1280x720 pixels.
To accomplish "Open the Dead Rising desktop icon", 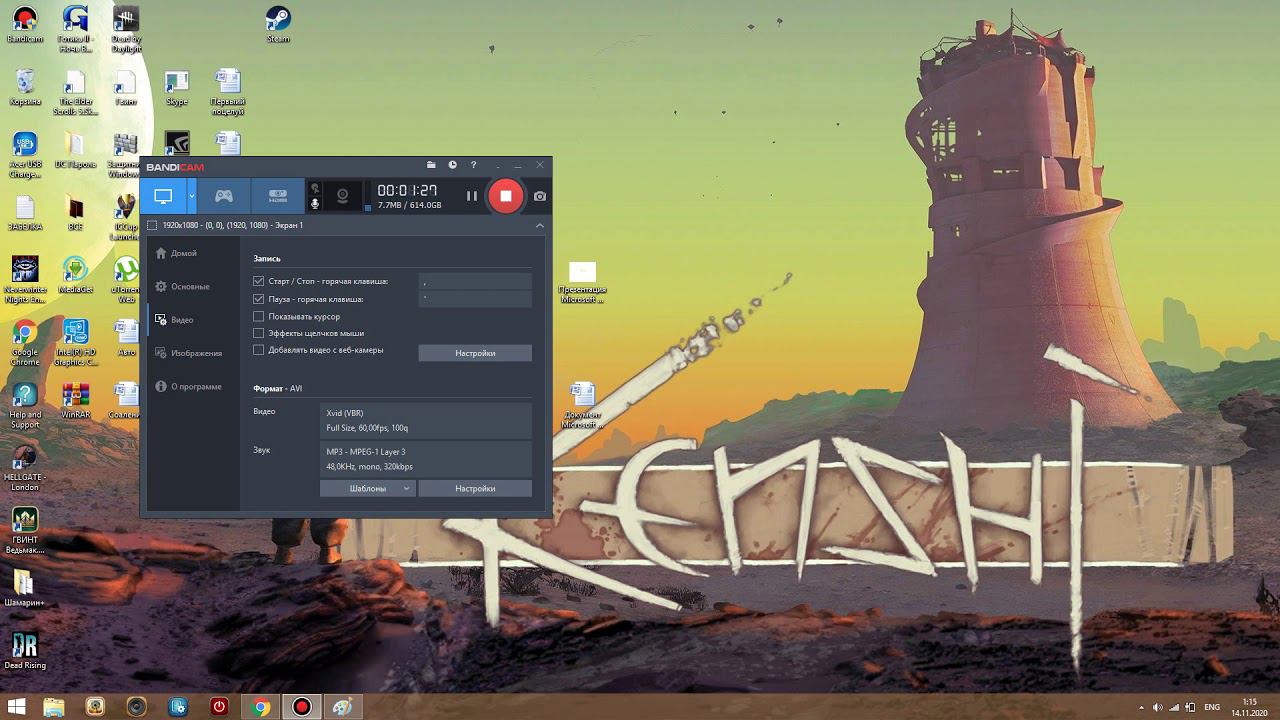I will (25, 650).
